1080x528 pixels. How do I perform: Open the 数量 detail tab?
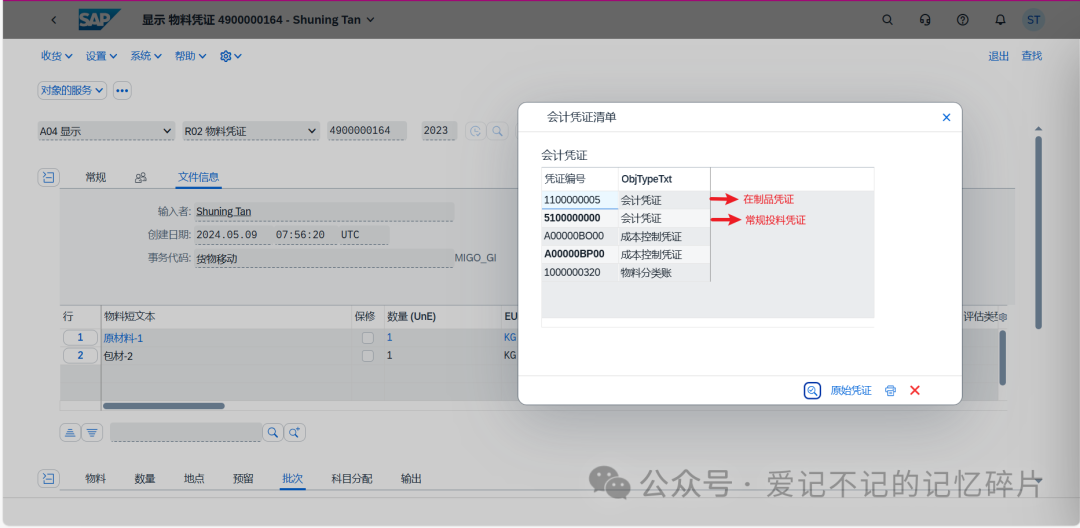[x=145, y=478]
